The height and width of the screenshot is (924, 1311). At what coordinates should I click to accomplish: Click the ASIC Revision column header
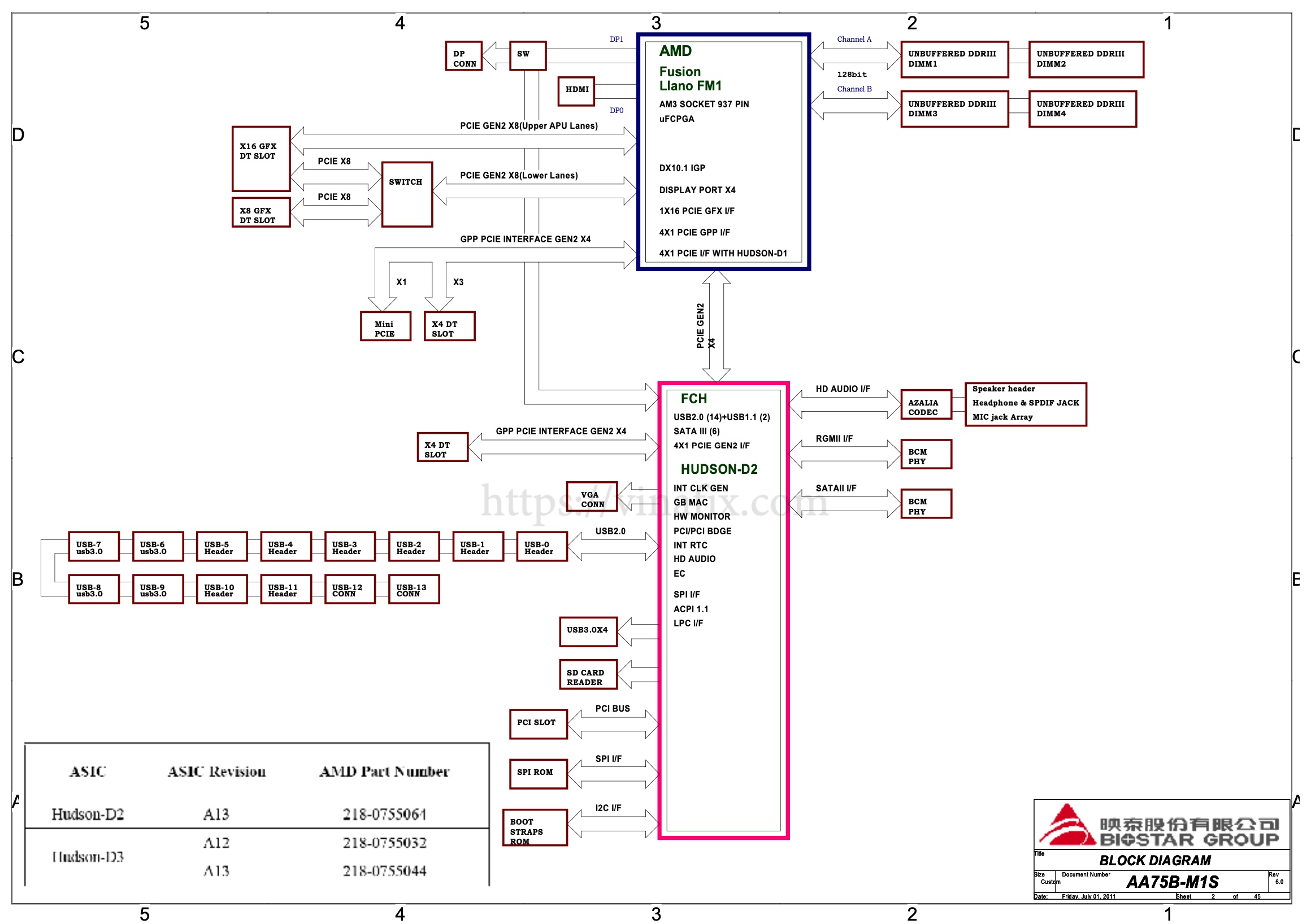tap(216, 772)
